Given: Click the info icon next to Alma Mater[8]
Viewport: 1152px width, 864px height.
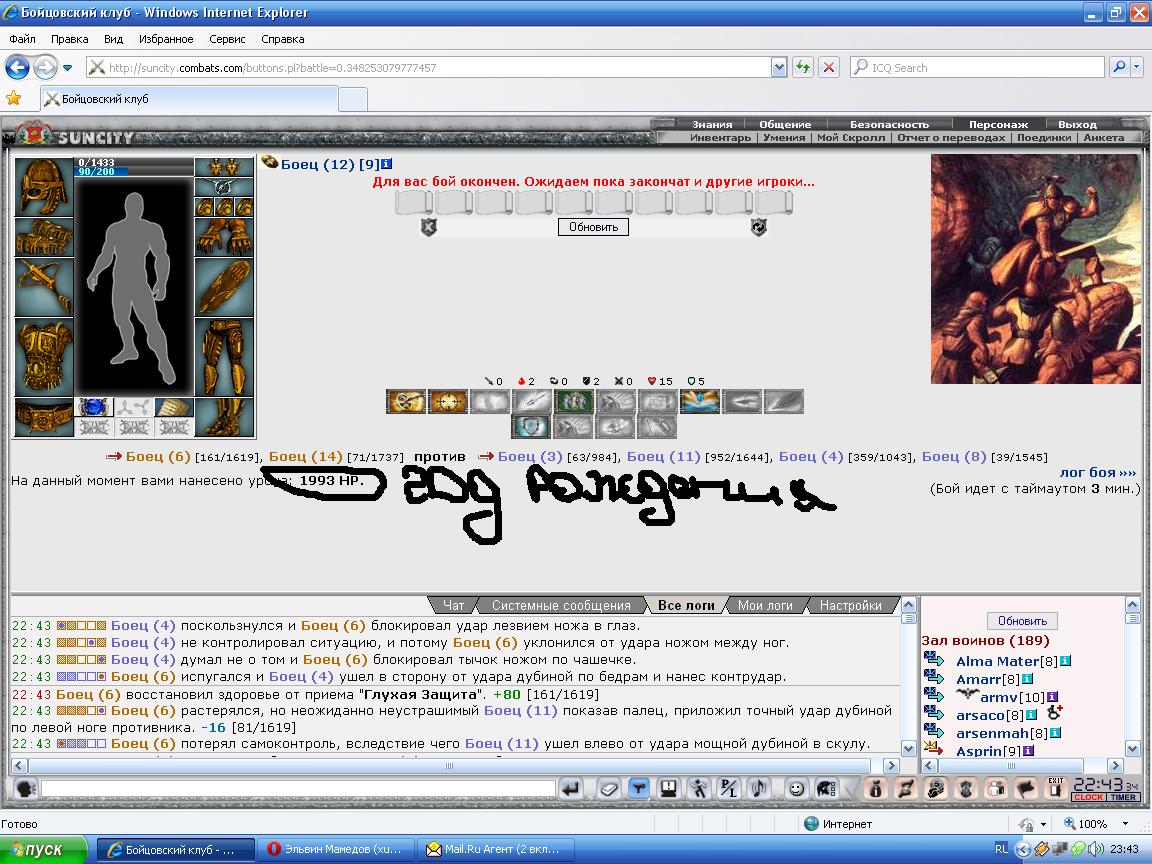Looking at the screenshot, I should 1065,660.
